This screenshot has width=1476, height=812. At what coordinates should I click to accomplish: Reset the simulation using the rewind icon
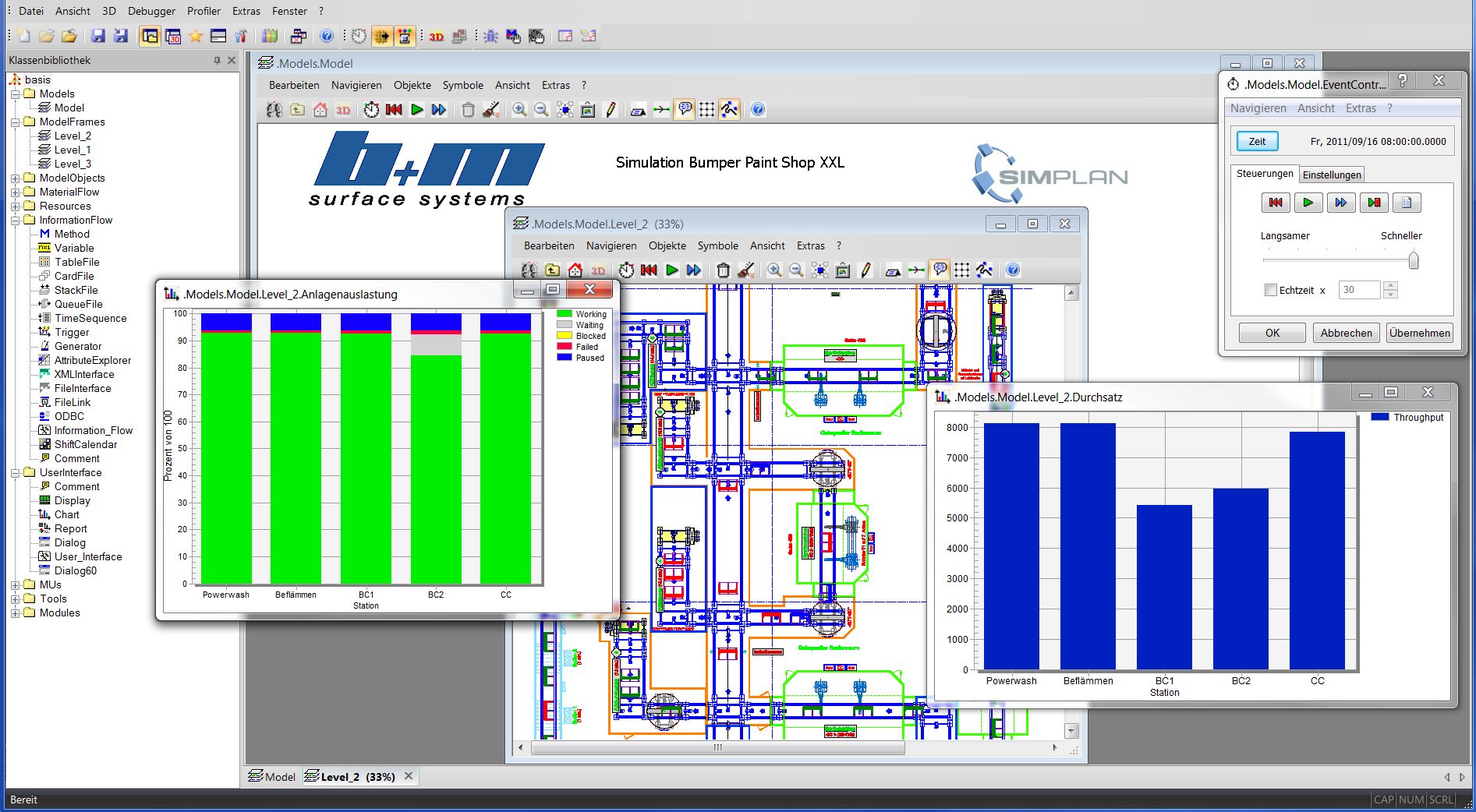coord(394,110)
